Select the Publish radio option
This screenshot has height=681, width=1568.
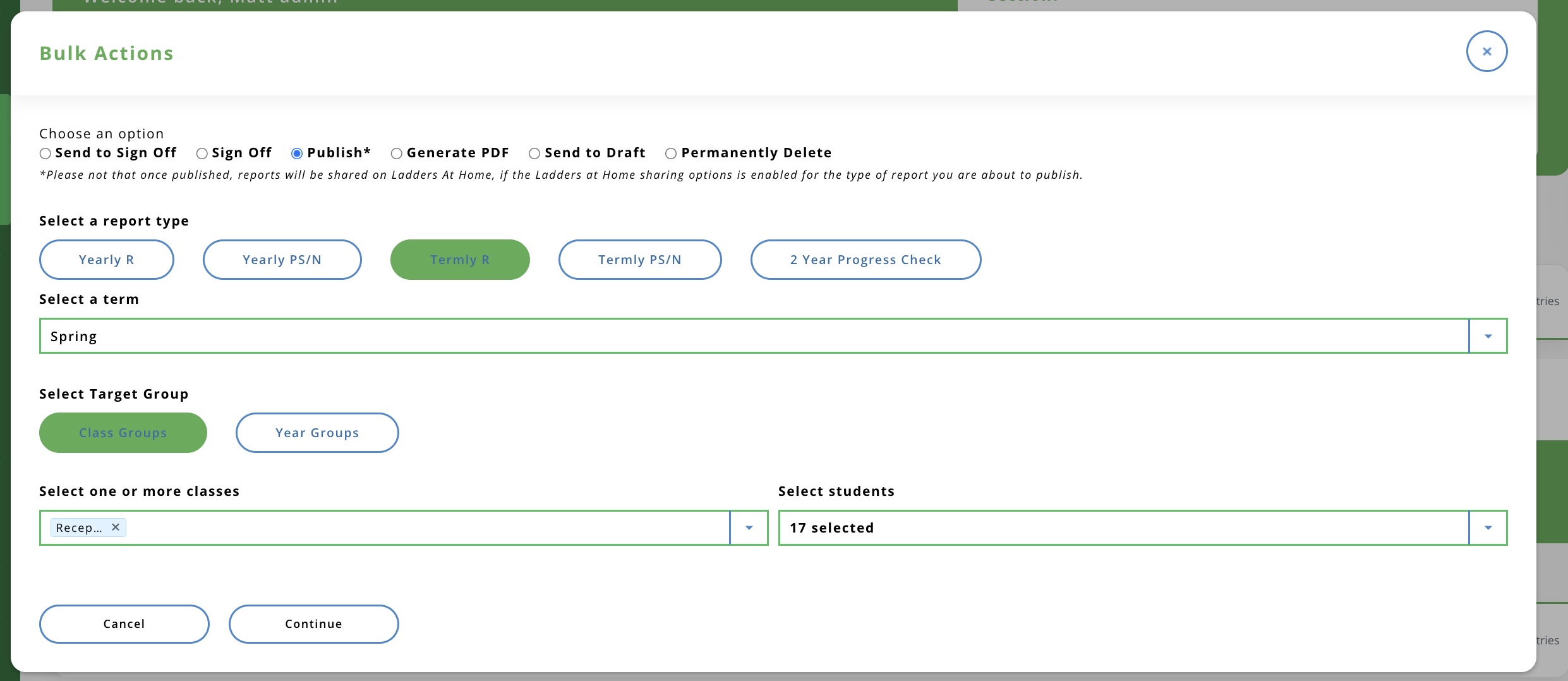297,154
